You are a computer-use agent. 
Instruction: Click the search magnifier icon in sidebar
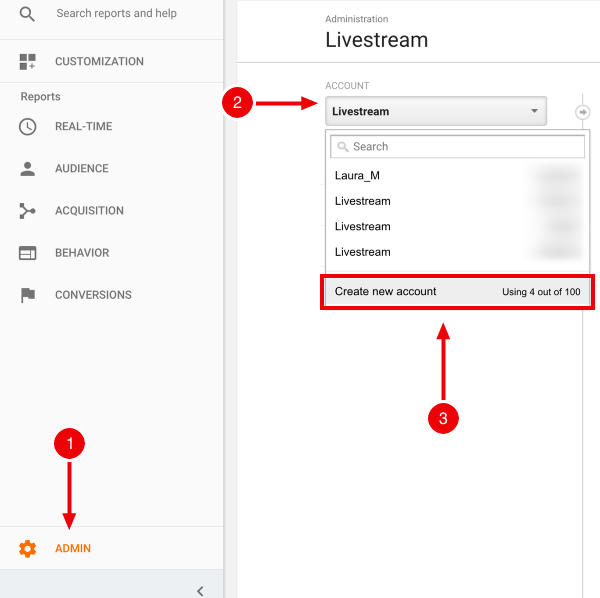(x=27, y=14)
